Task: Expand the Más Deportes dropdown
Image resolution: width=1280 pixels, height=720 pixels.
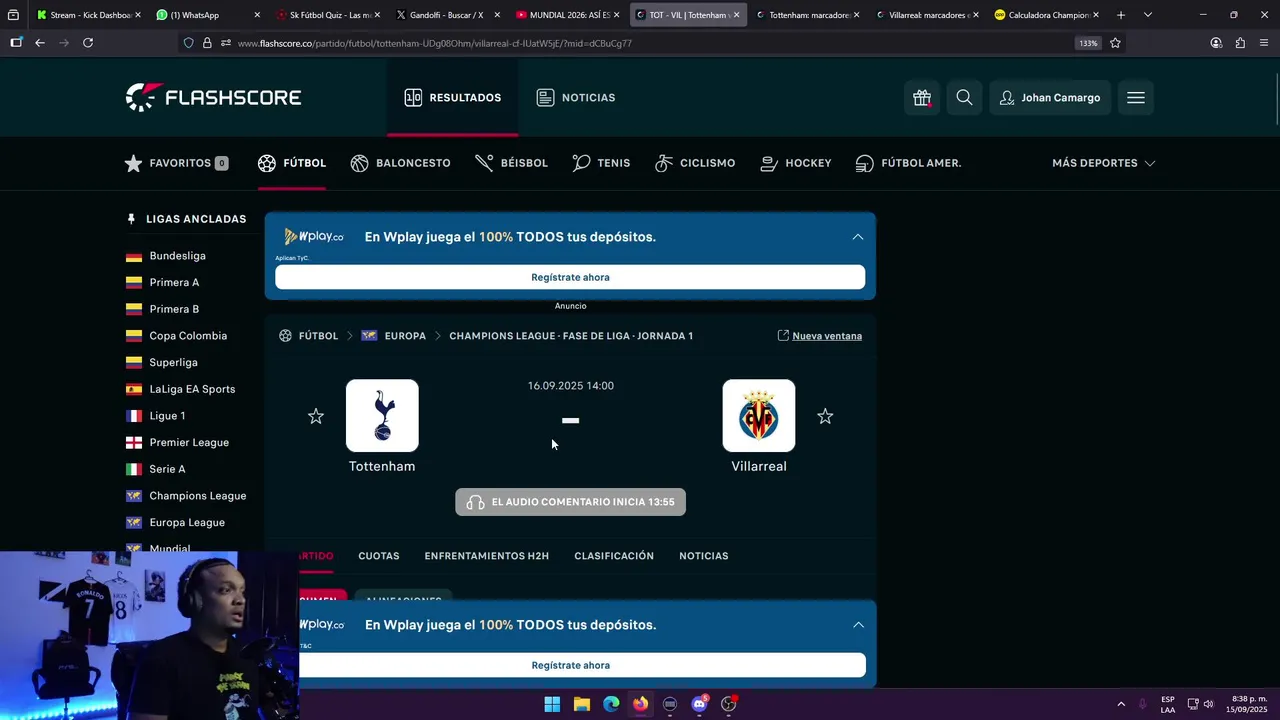Action: click(1103, 163)
